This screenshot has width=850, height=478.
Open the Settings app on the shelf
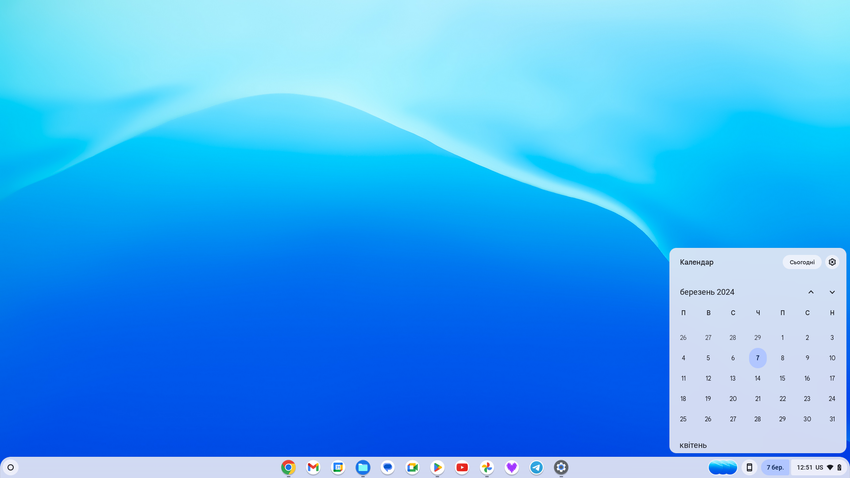(x=561, y=467)
